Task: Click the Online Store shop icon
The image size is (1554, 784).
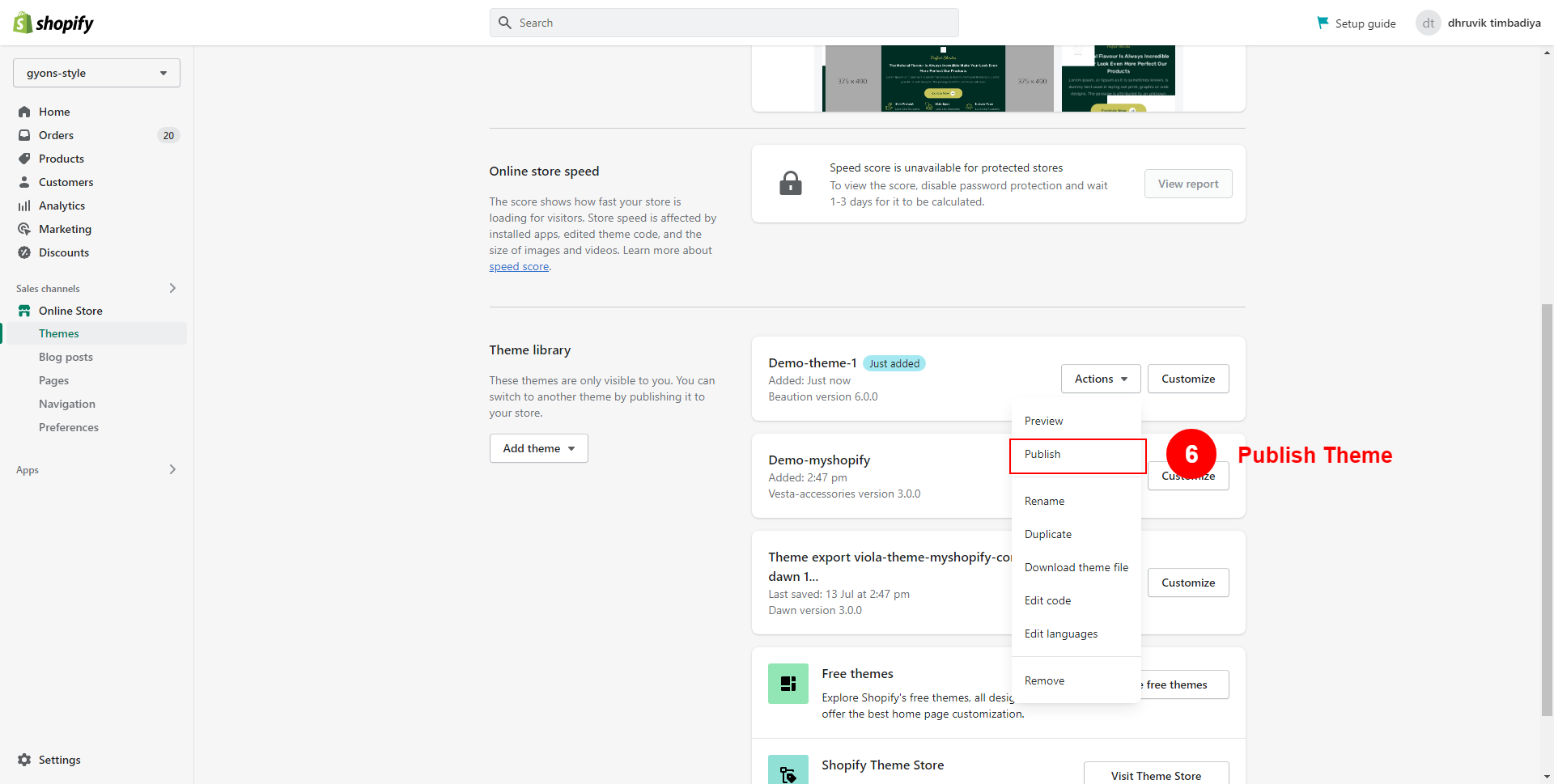Action: coord(24,311)
